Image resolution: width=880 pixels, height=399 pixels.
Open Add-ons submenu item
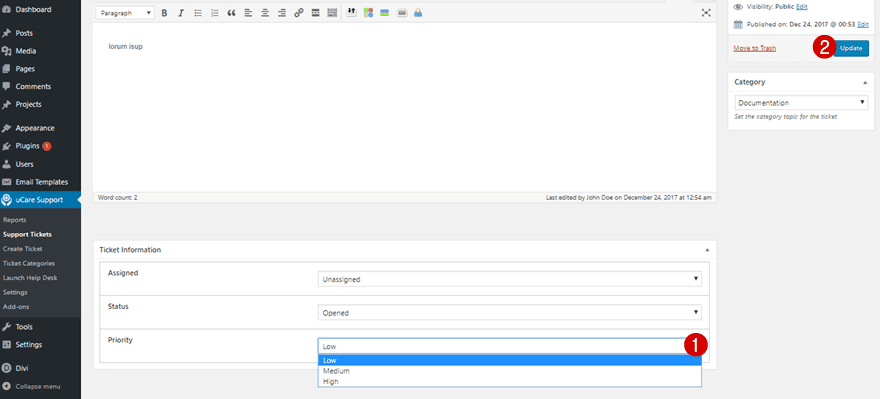pos(16,307)
